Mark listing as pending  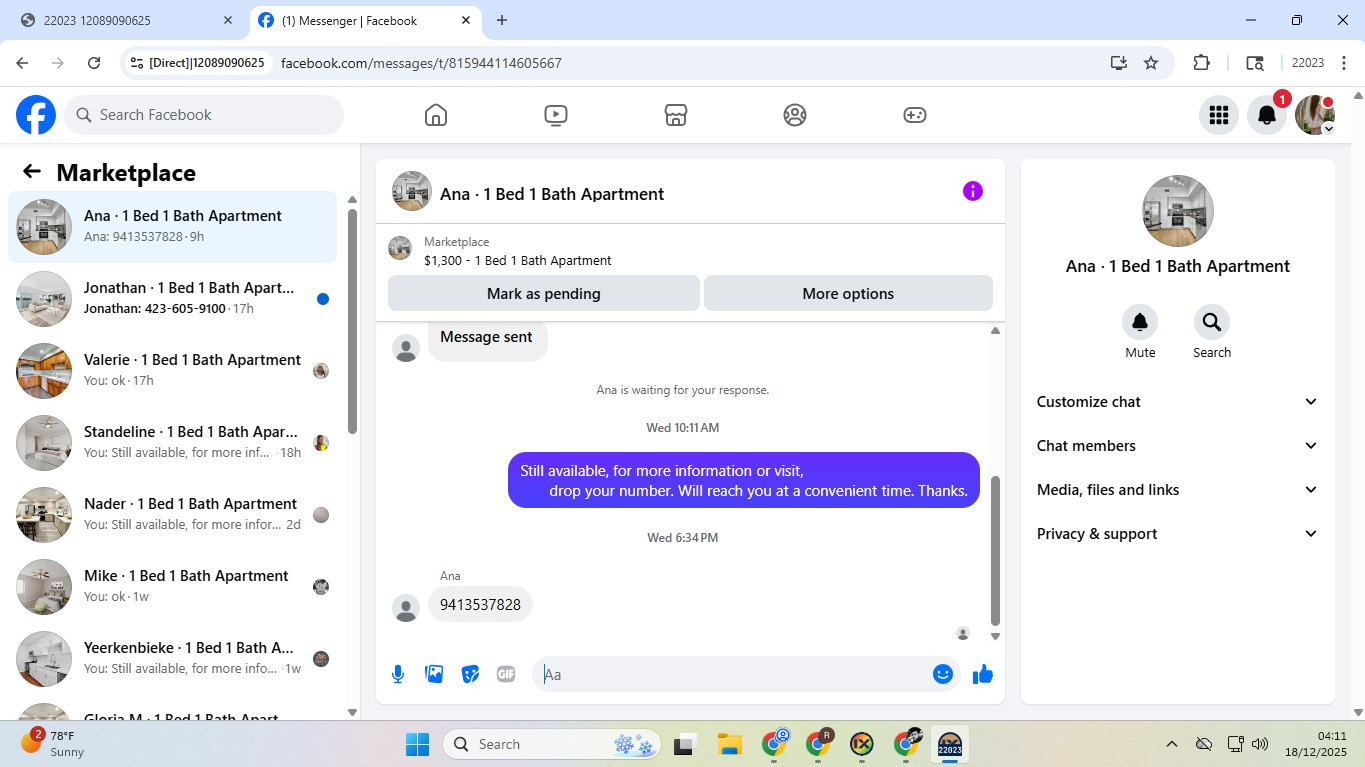click(544, 294)
